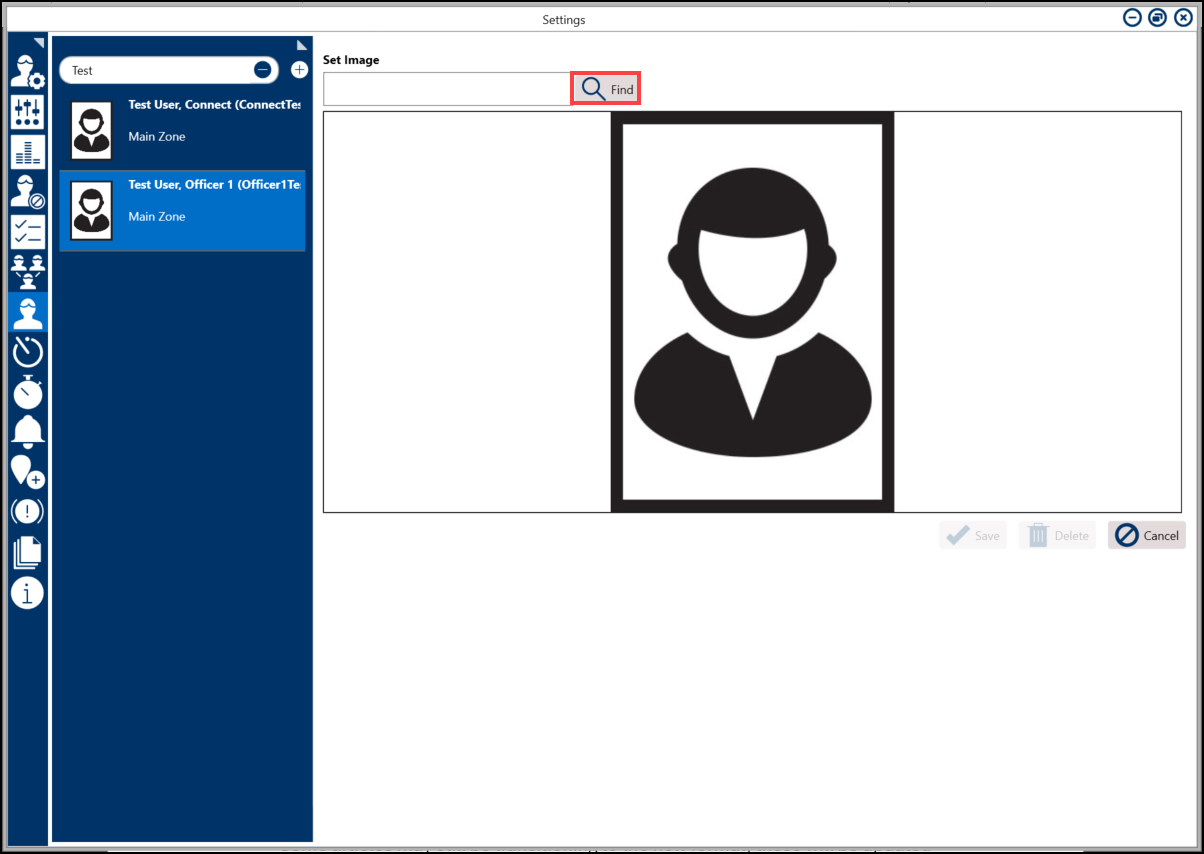Click the plus icon beside search box
Viewport: 1204px width, 854px height.
tap(299, 70)
